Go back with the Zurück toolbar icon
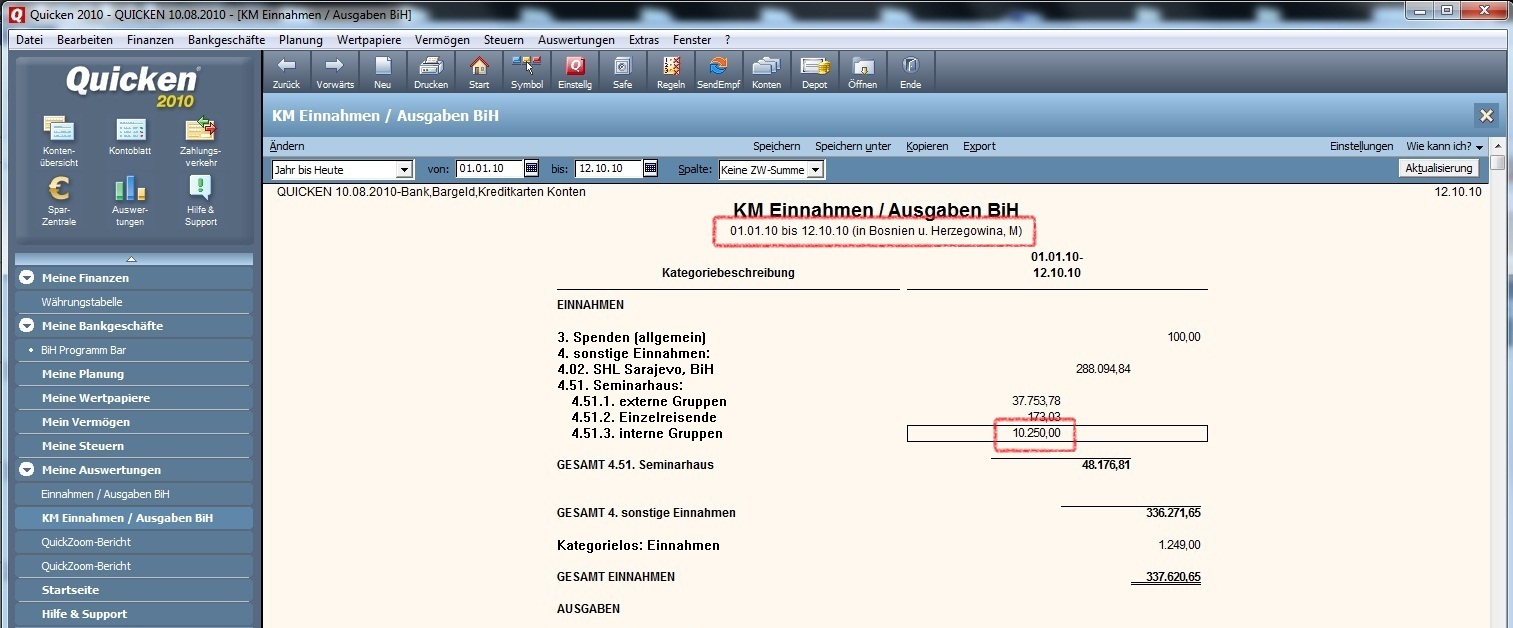 (286, 72)
